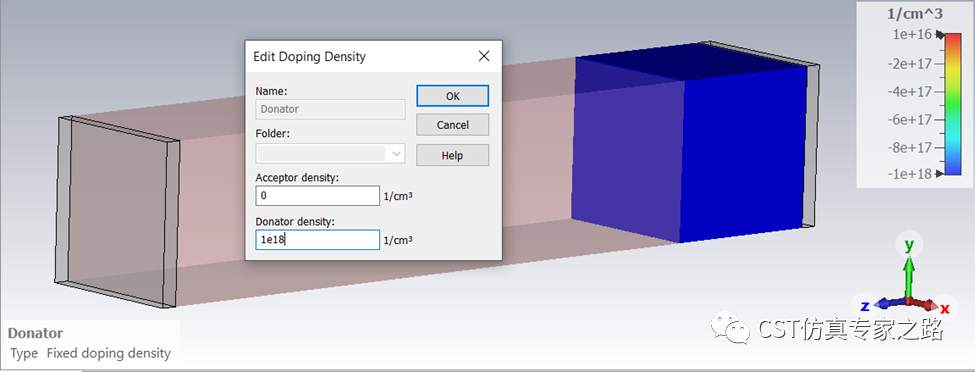Close the Edit Doping Density dialog
The width and height of the screenshot is (975, 372).
point(484,56)
